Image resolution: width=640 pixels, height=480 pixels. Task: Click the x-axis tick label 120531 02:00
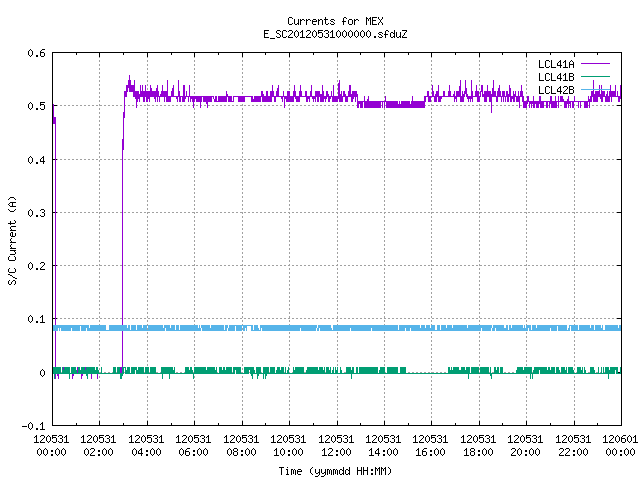tap(98, 446)
